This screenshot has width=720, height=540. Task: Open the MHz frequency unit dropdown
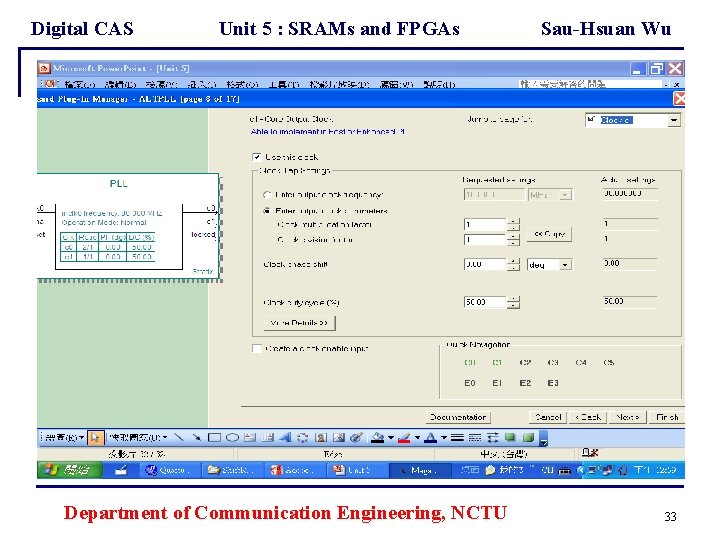click(566, 195)
